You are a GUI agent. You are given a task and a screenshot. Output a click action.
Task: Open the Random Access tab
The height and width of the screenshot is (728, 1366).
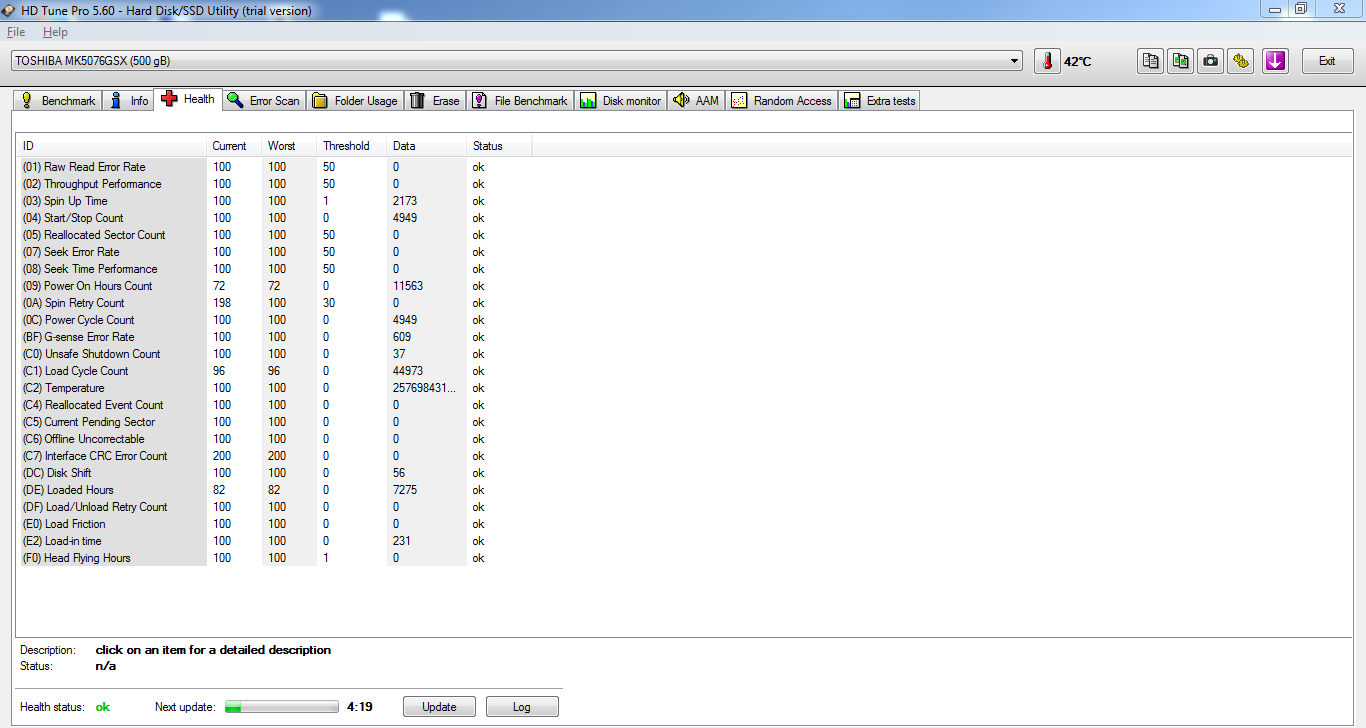click(781, 101)
